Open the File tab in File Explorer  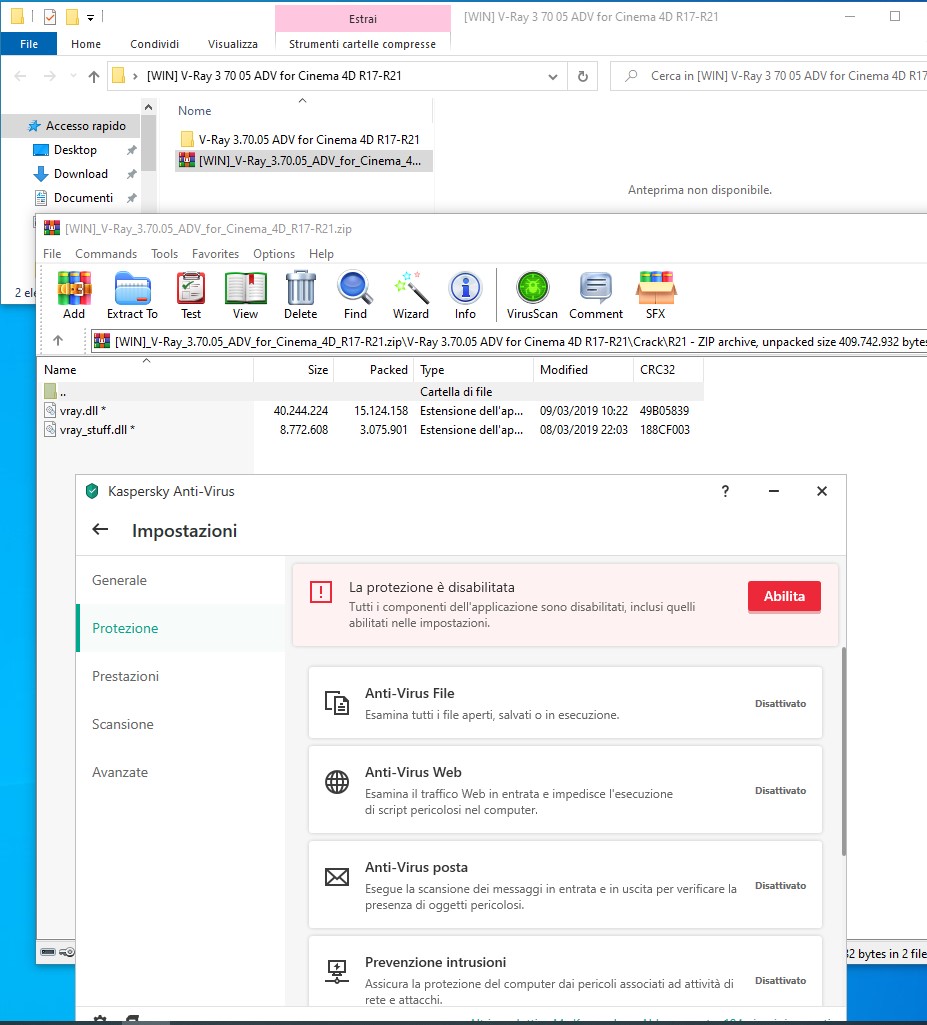[29, 44]
